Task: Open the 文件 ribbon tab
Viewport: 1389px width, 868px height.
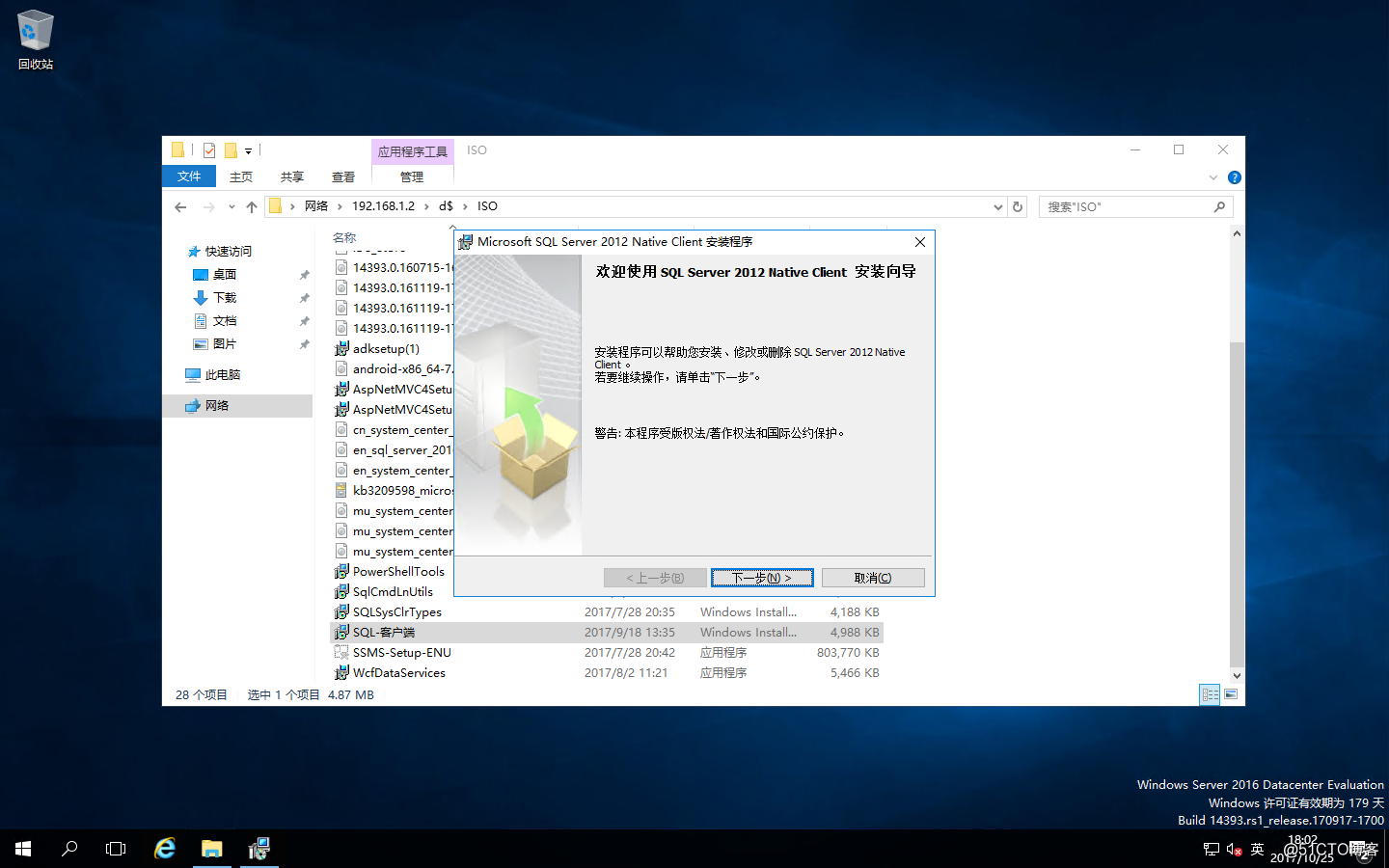Action: tap(189, 176)
